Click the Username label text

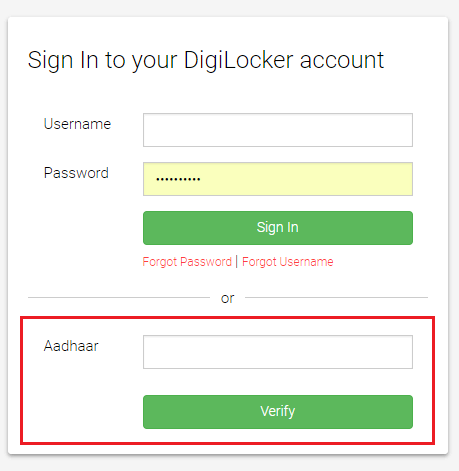pos(77,124)
